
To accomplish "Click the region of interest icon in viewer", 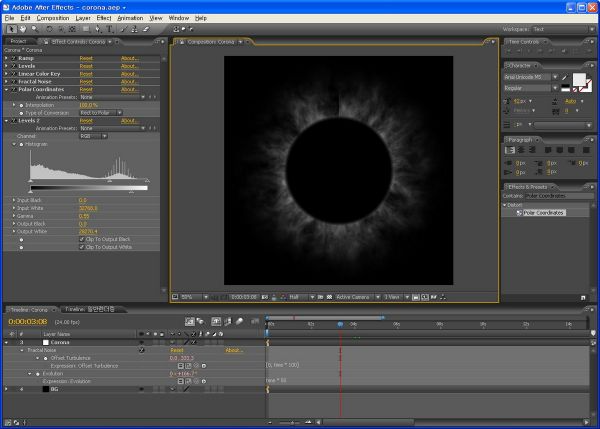I will (x=321, y=297).
